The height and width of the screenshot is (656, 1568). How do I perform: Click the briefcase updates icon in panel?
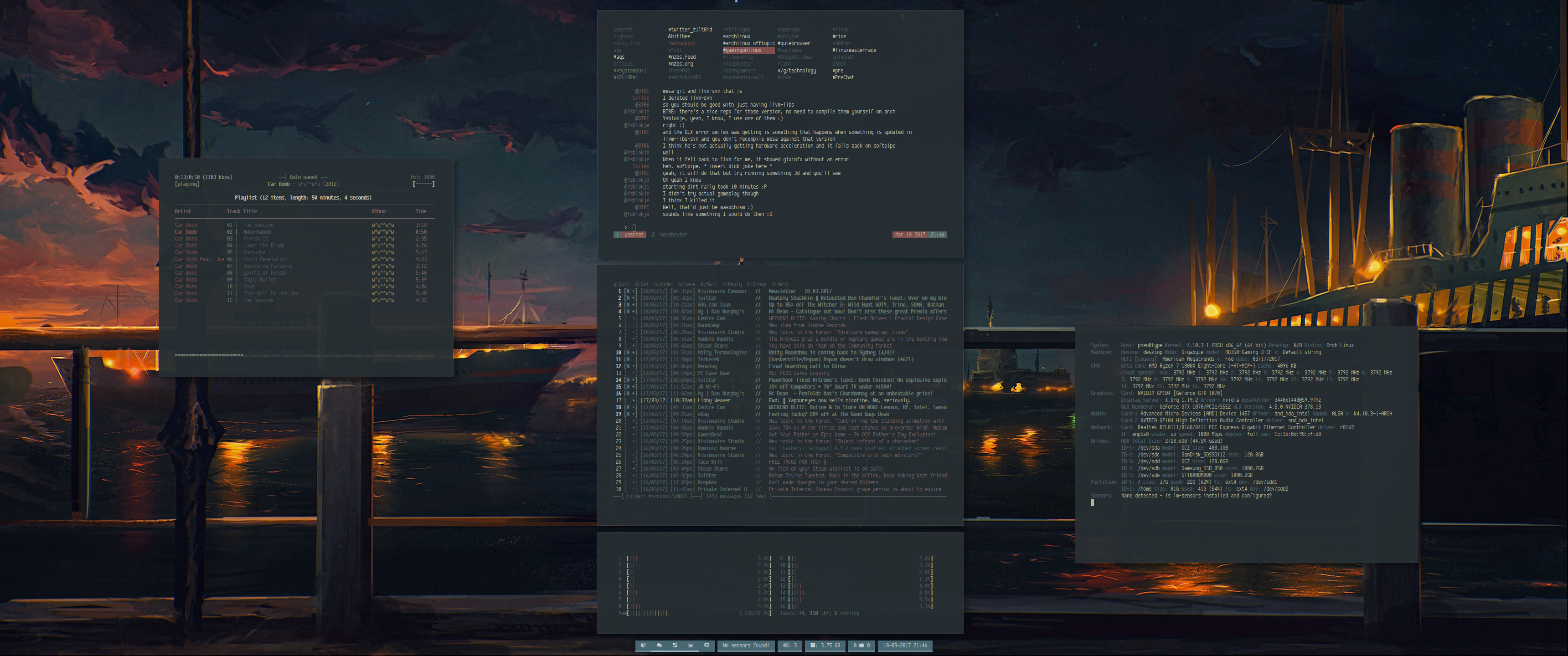pyautogui.click(x=862, y=646)
